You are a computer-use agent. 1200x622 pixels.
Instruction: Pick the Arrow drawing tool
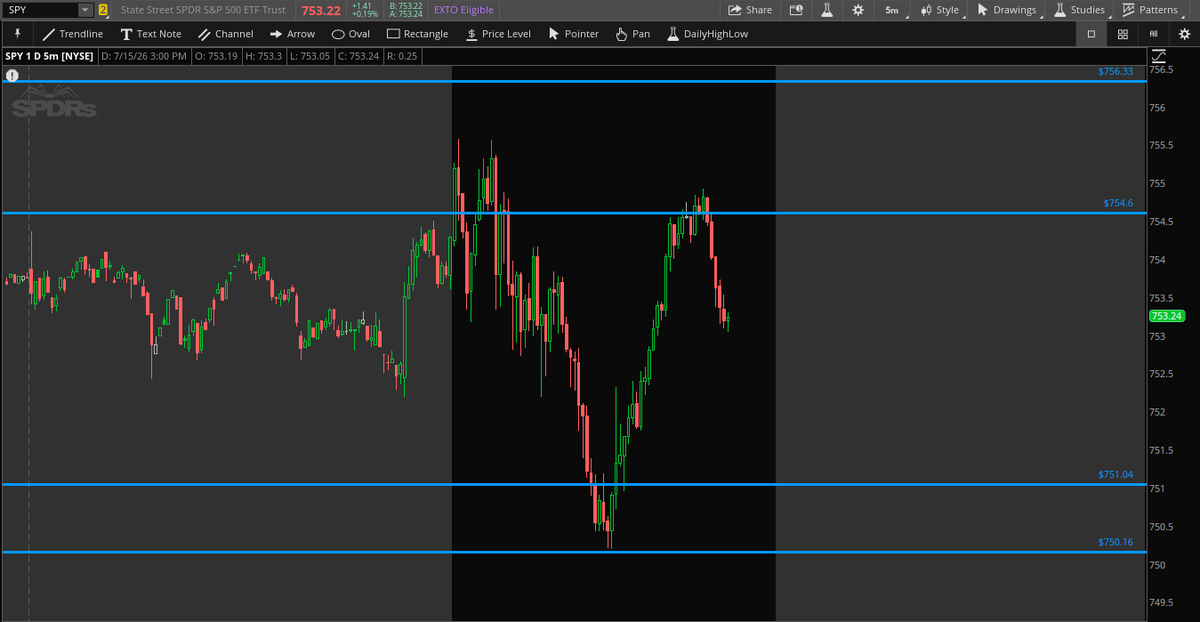[292, 34]
